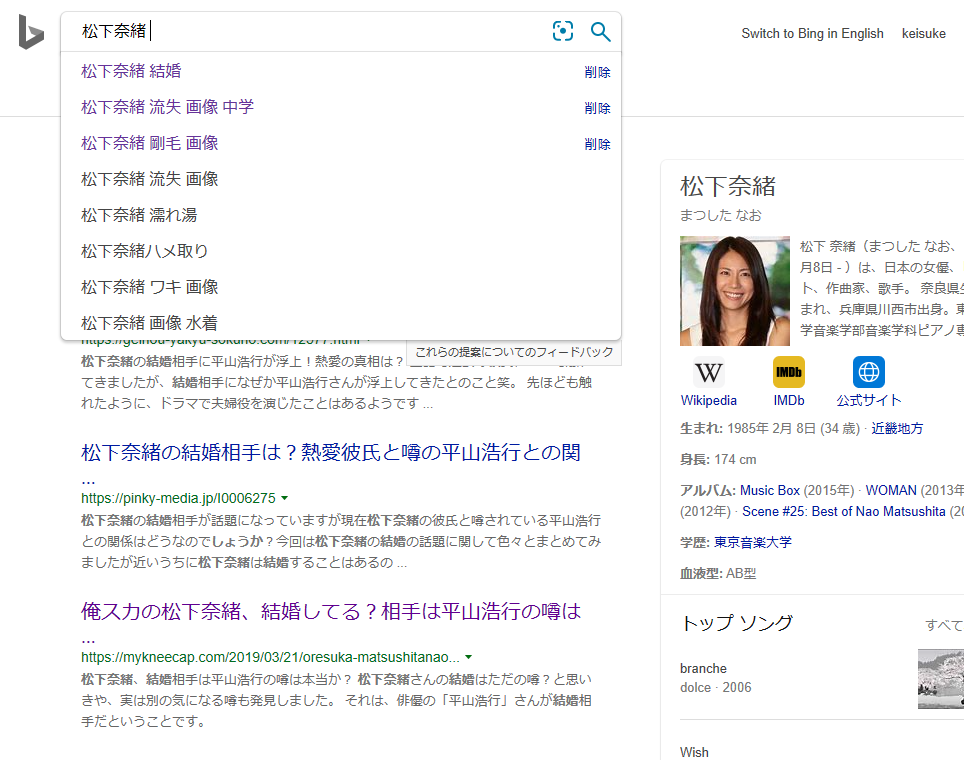
Task: Select the plain 松下奈緒 流失 画像 suggestion
Action: tap(341, 179)
